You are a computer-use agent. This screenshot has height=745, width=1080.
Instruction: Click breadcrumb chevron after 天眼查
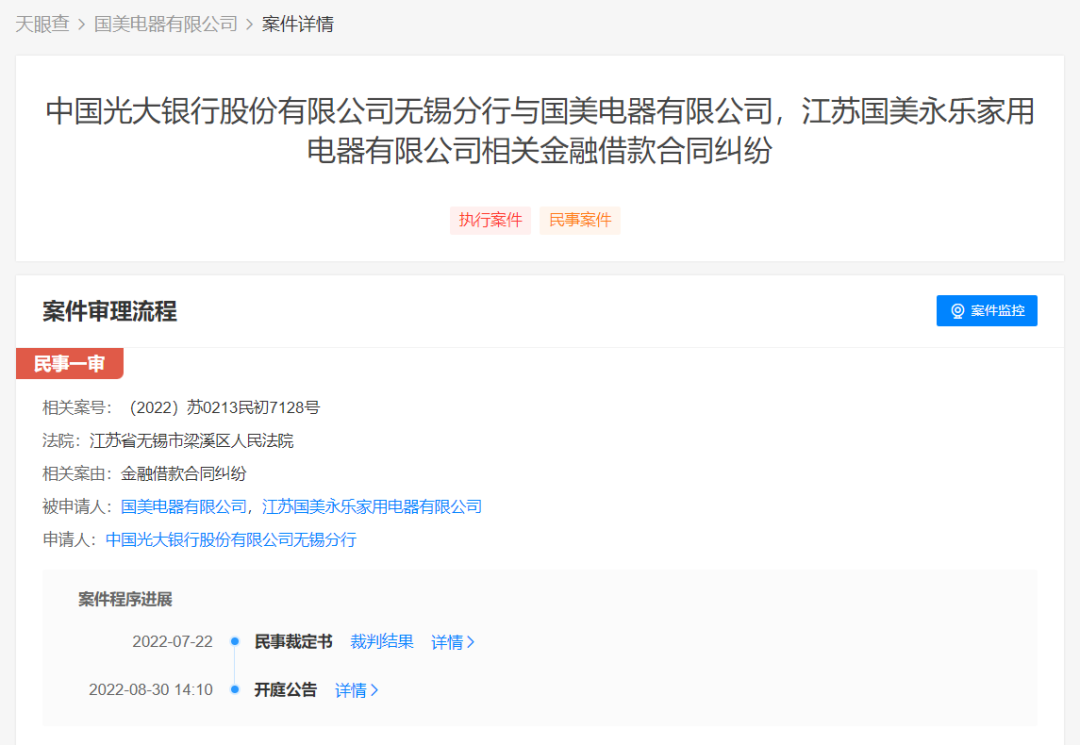point(81,25)
